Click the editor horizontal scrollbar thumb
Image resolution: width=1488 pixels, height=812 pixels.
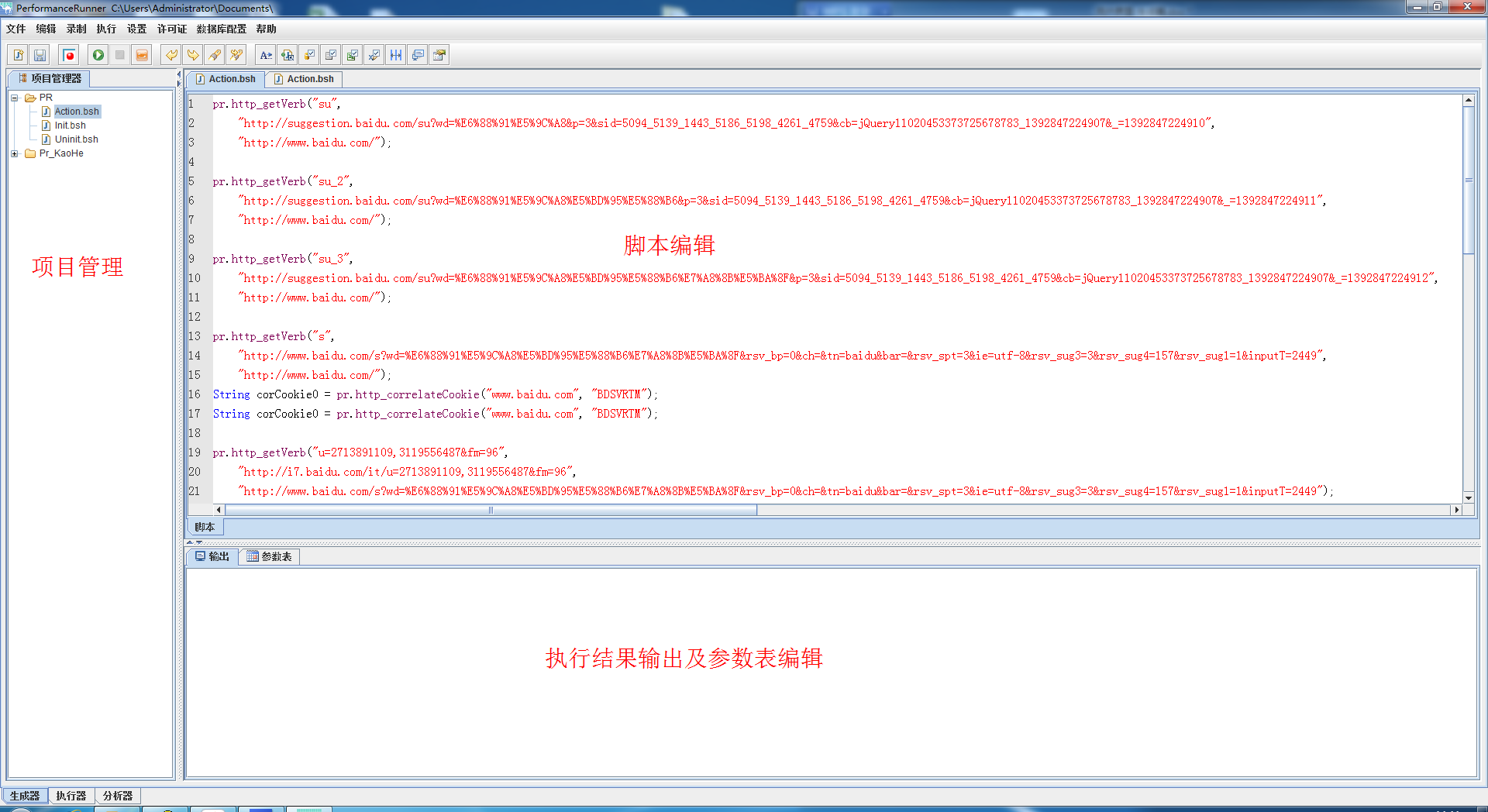491,510
